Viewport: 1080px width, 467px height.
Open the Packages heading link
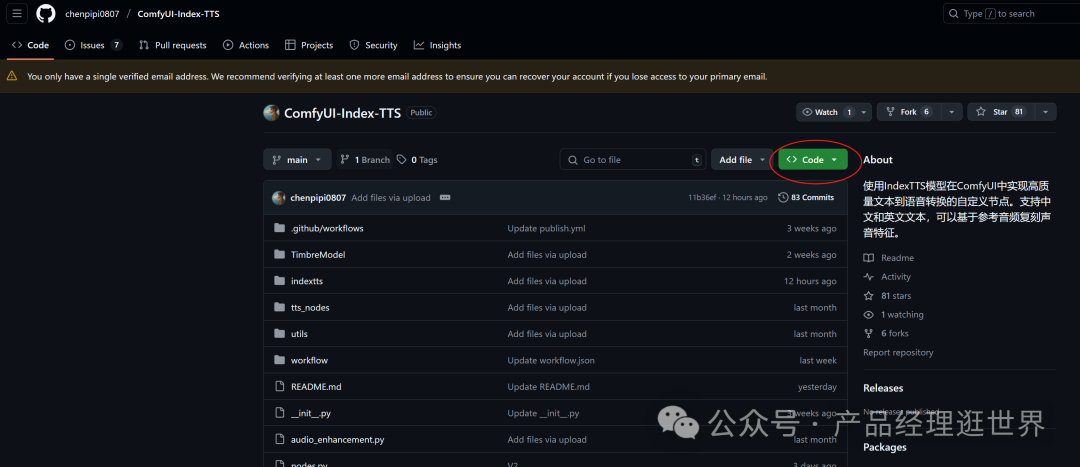884,447
